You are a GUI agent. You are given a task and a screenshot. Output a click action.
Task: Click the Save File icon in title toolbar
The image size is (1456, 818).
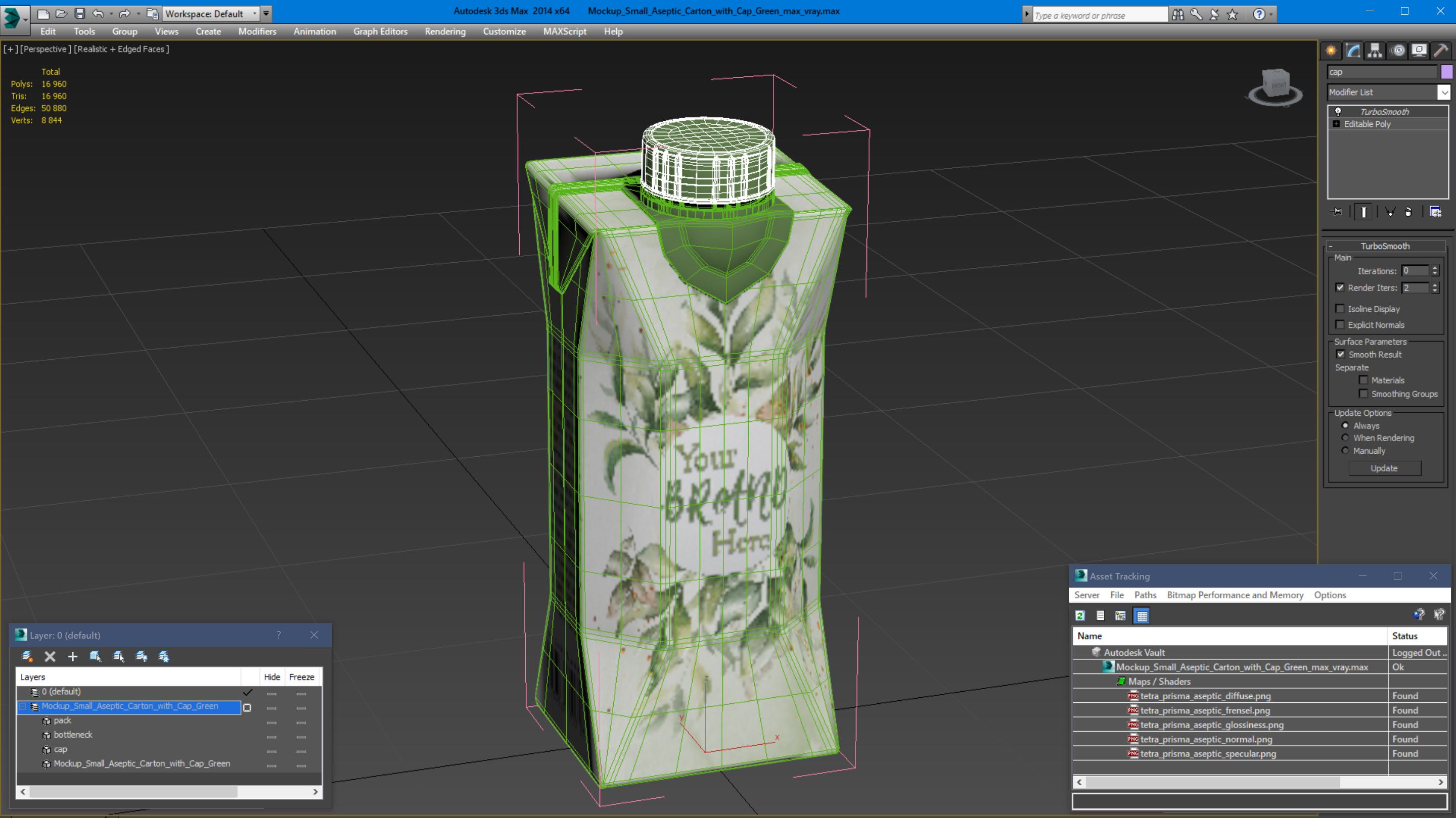point(80,14)
